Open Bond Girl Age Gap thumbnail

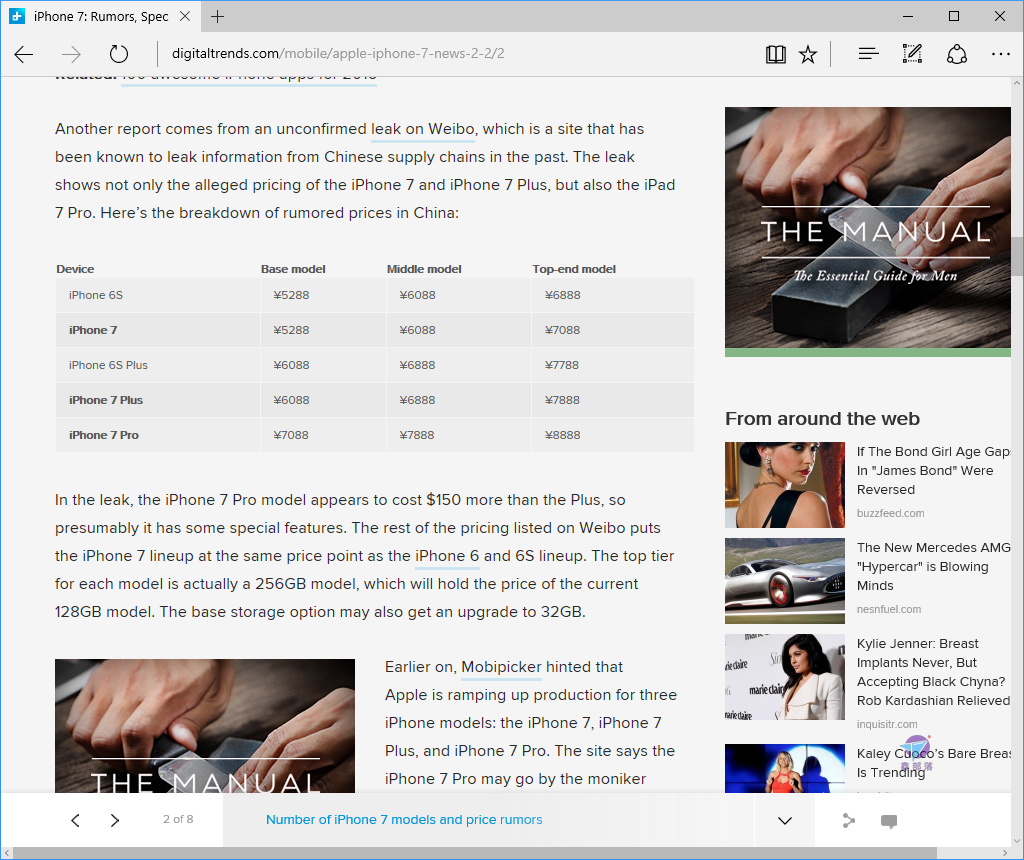coord(784,485)
